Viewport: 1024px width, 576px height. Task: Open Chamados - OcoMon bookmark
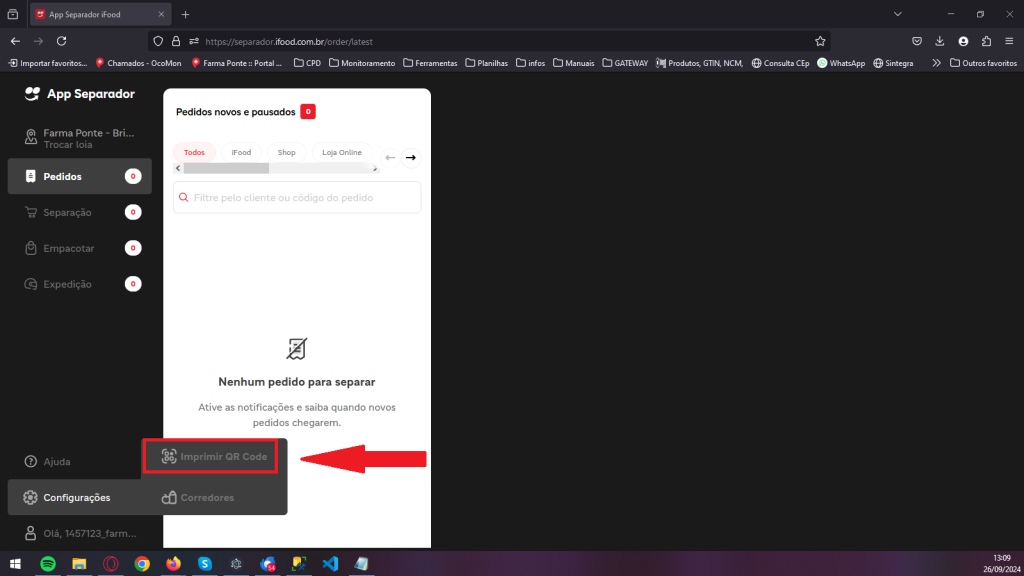point(138,63)
